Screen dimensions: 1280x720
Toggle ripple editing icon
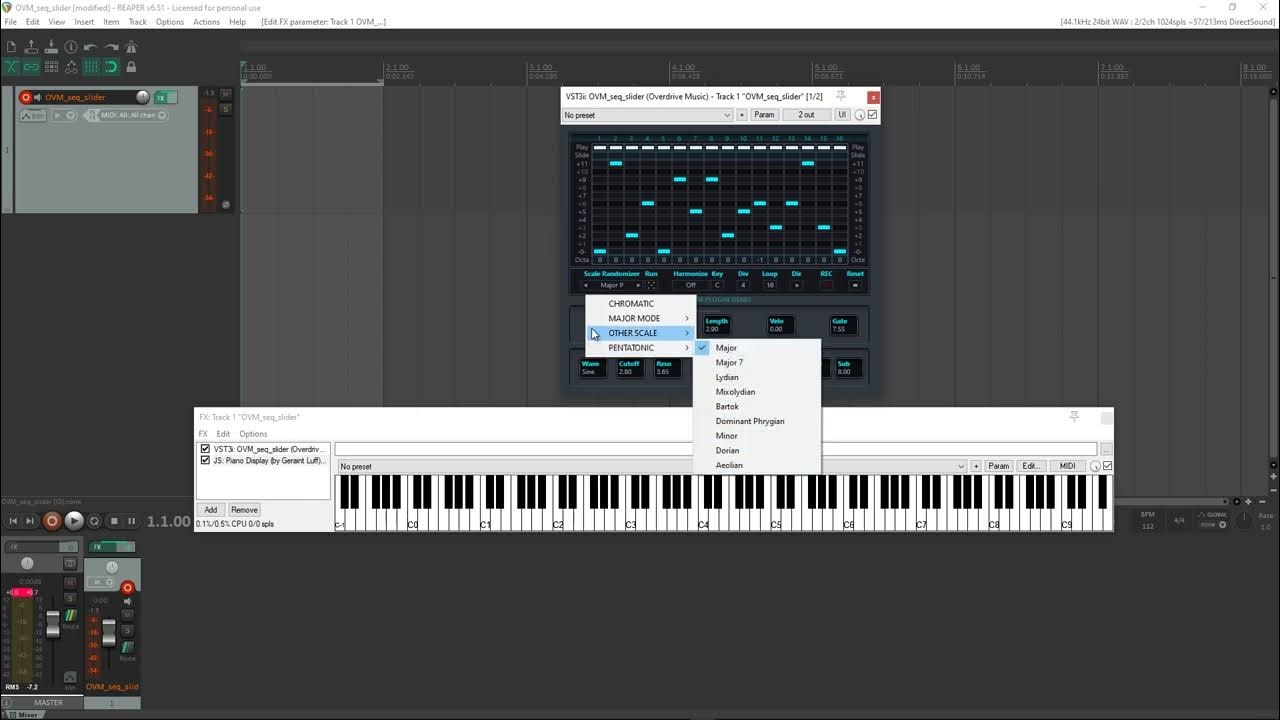coord(51,67)
